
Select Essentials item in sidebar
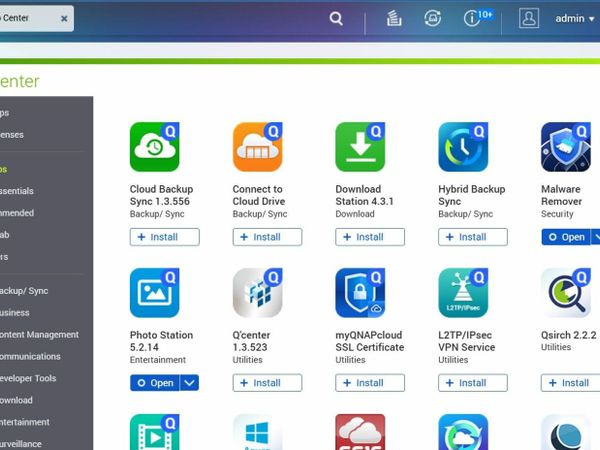[17, 191]
